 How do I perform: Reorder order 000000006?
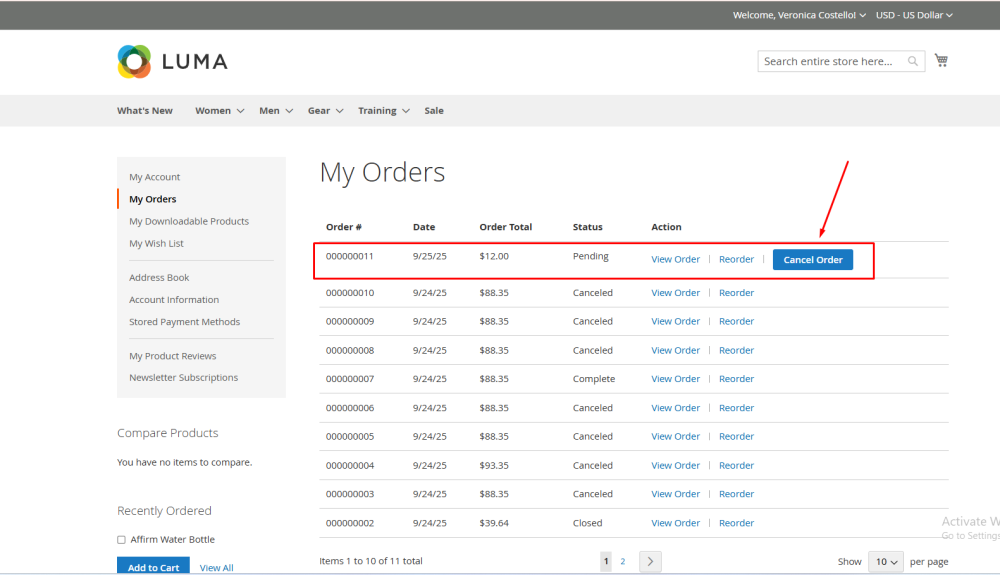pyautogui.click(x=736, y=408)
